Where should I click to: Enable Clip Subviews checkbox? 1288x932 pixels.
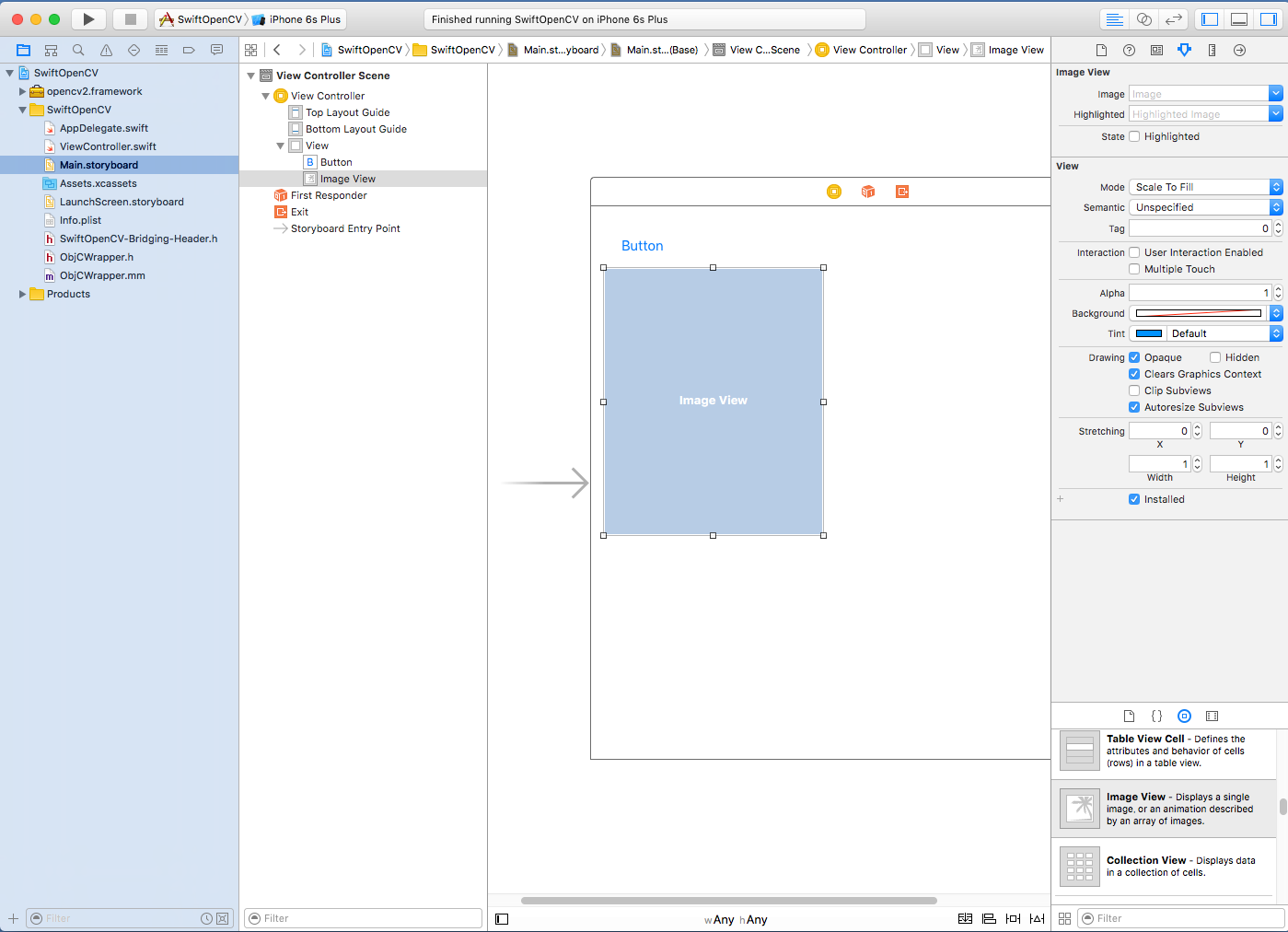1134,390
